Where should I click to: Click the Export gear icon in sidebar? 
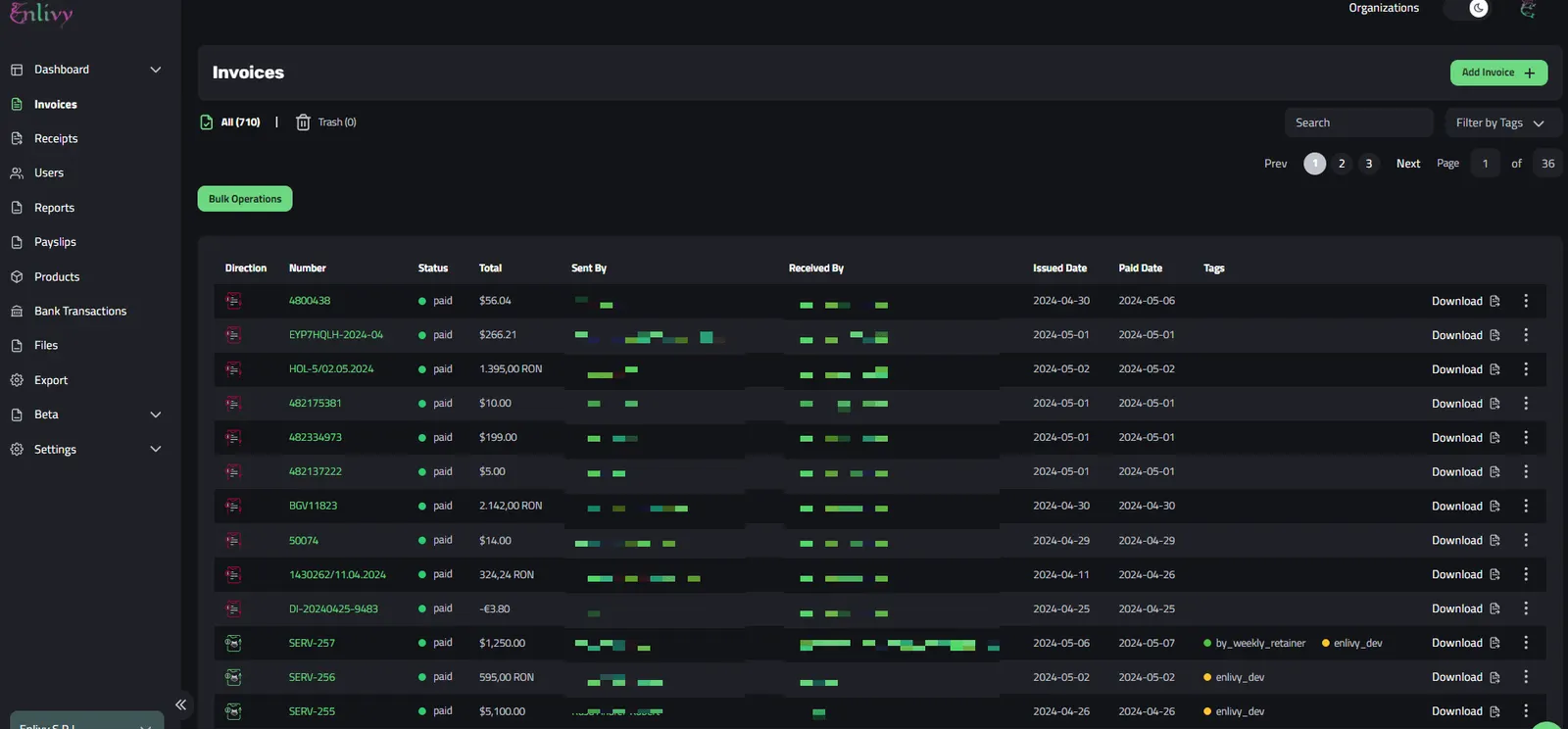click(17, 380)
